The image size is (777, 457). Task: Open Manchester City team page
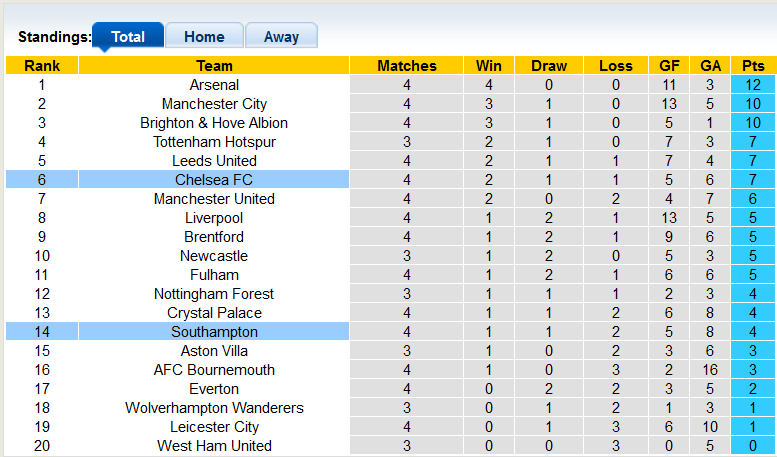click(x=214, y=104)
